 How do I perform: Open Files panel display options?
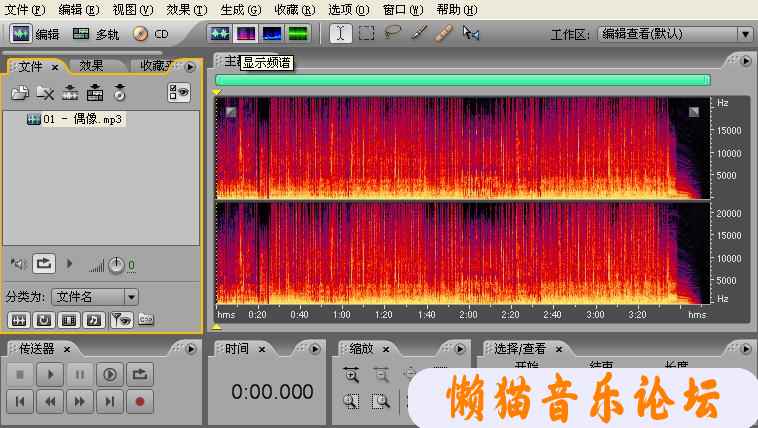[x=179, y=92]
